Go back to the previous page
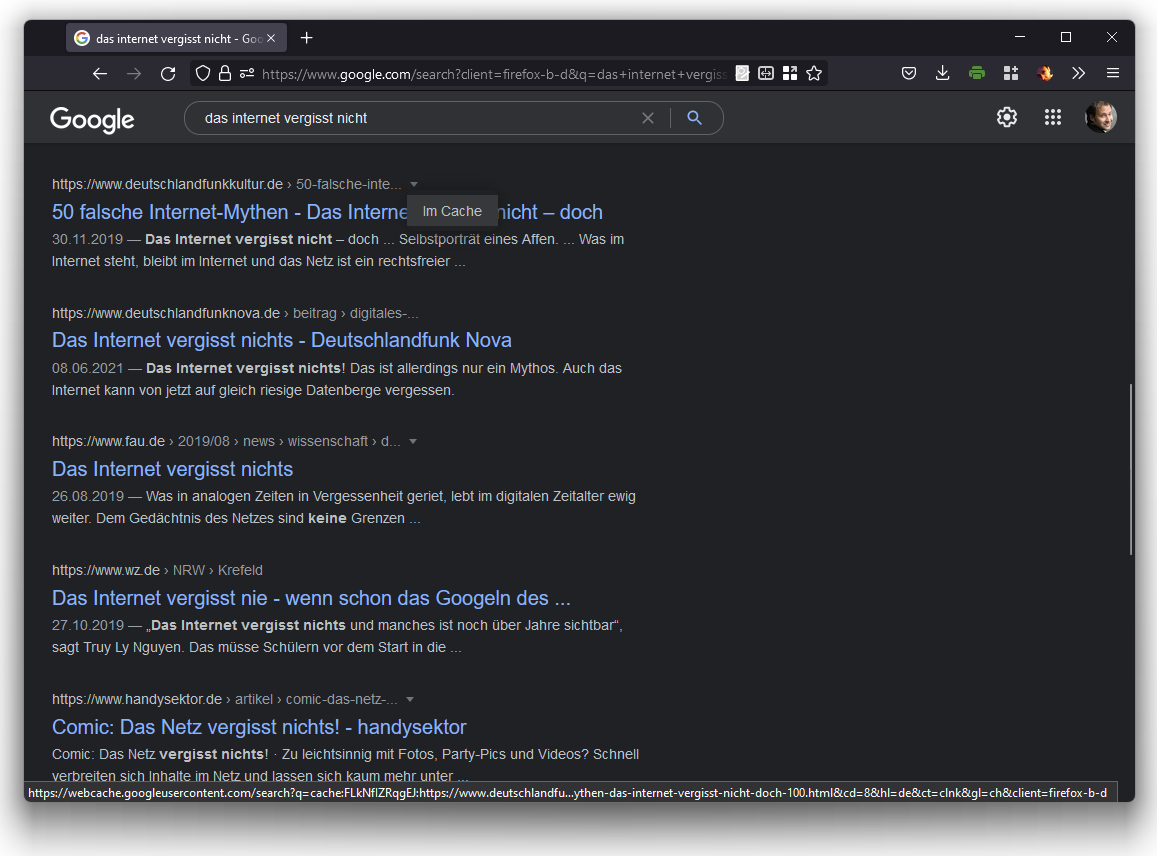1157x856 pixels. (99, 73)
